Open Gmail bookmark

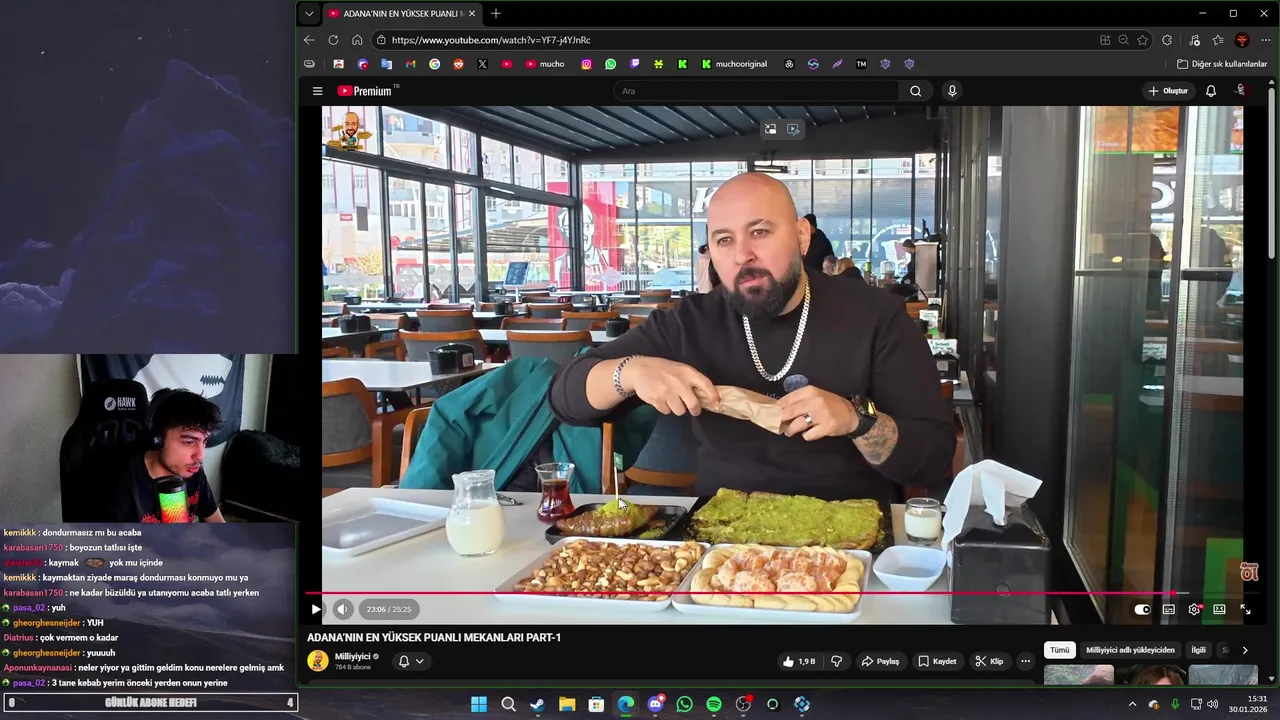click(410, 64)
